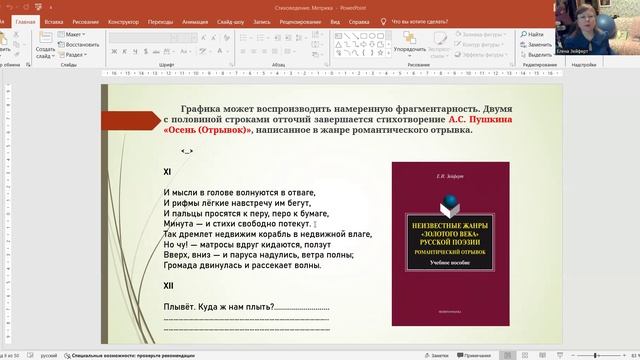Clear all formatting icon
This screenshot has height=360, width=640.
click(227, 38)
